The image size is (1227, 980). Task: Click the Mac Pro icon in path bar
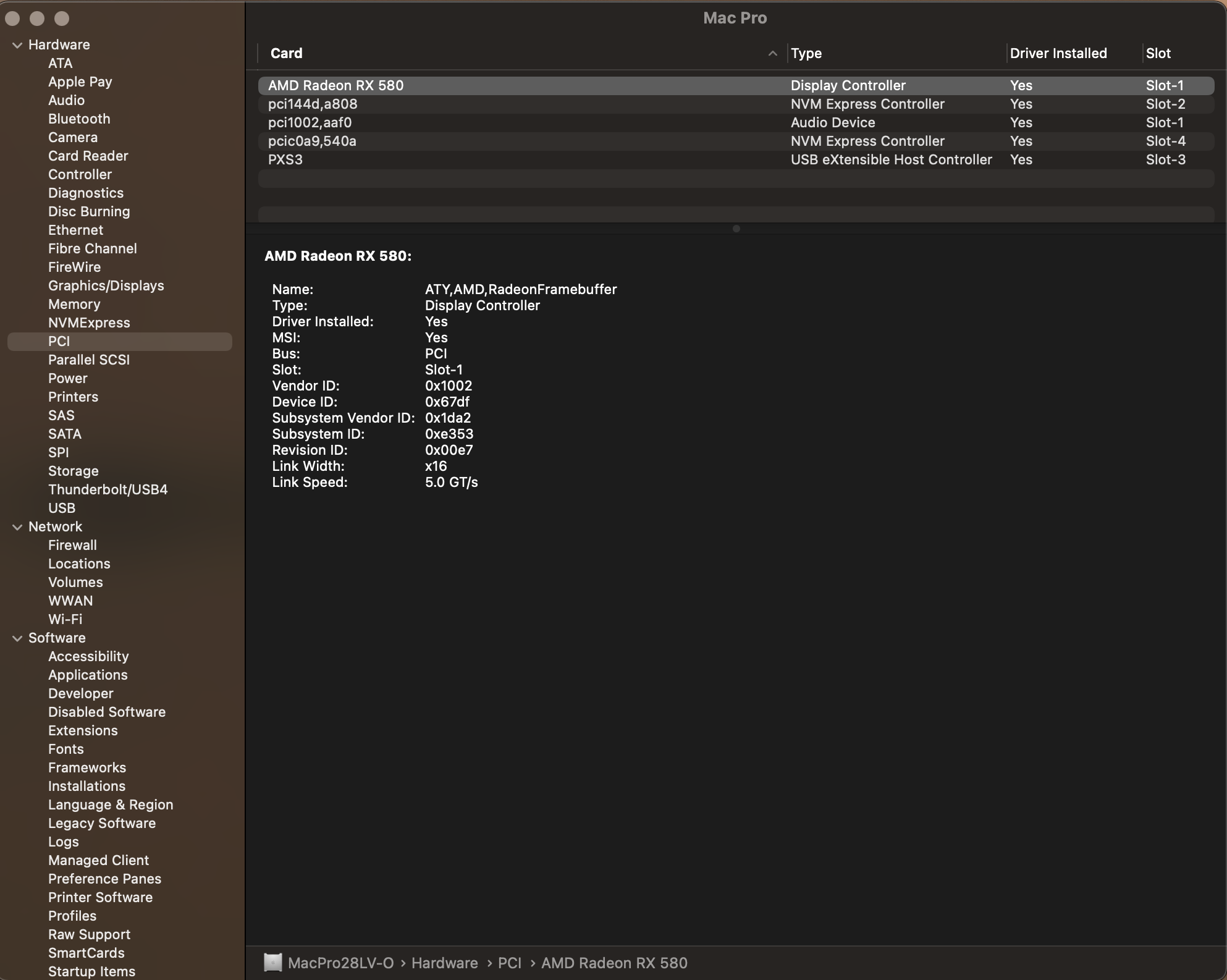click(x=272, y=963)
